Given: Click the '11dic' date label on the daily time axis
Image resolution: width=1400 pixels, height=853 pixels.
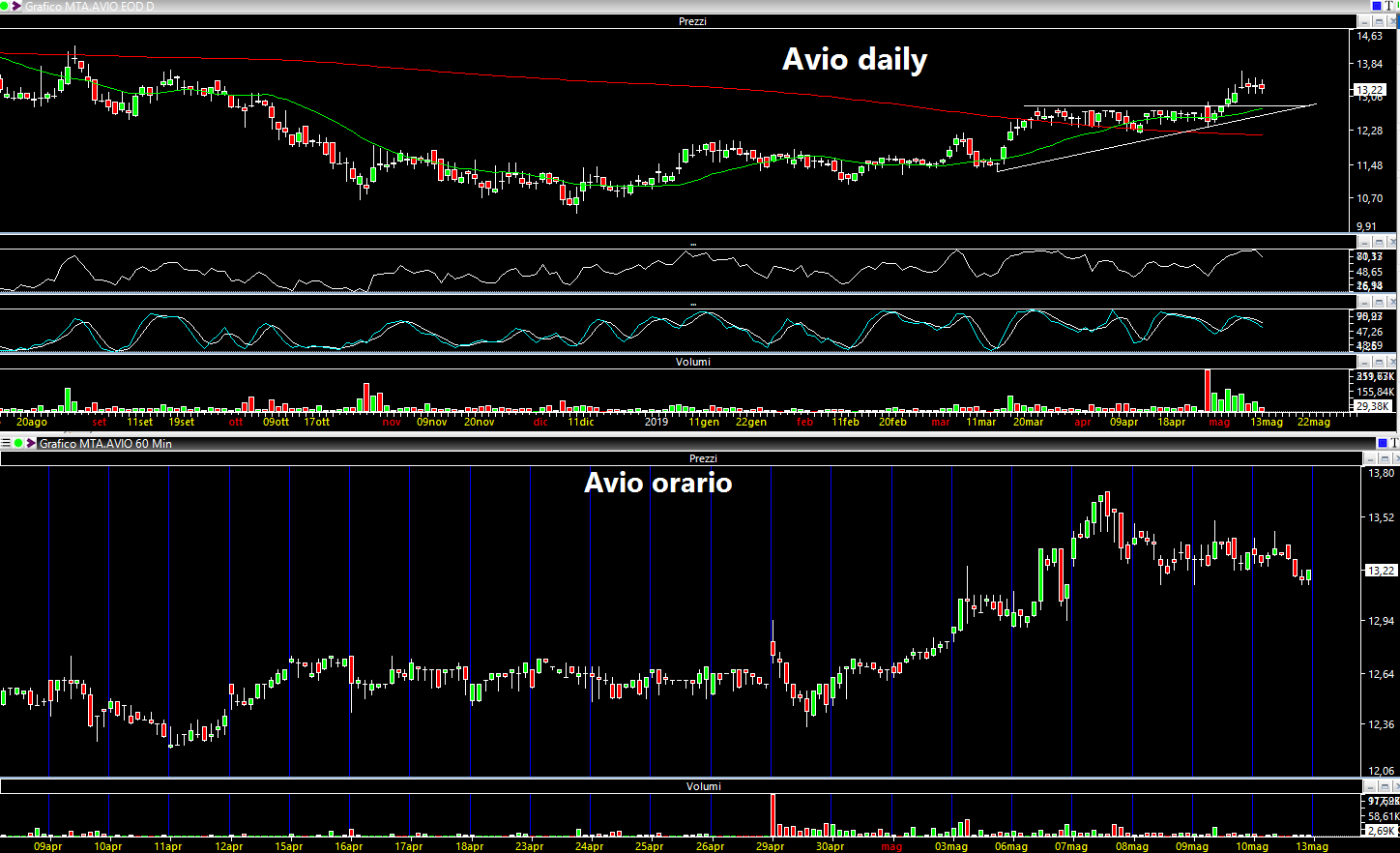Looking at the screenshot, I should pos(581,422).
